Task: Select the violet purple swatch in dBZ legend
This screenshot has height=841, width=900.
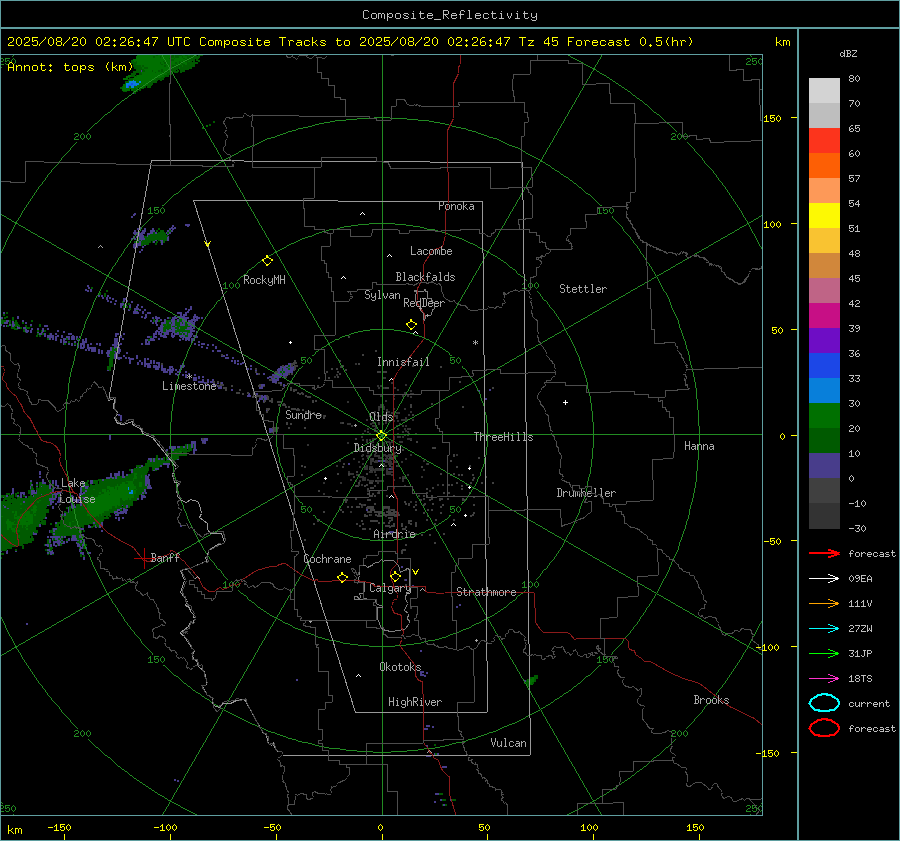Action: point(824,340)
